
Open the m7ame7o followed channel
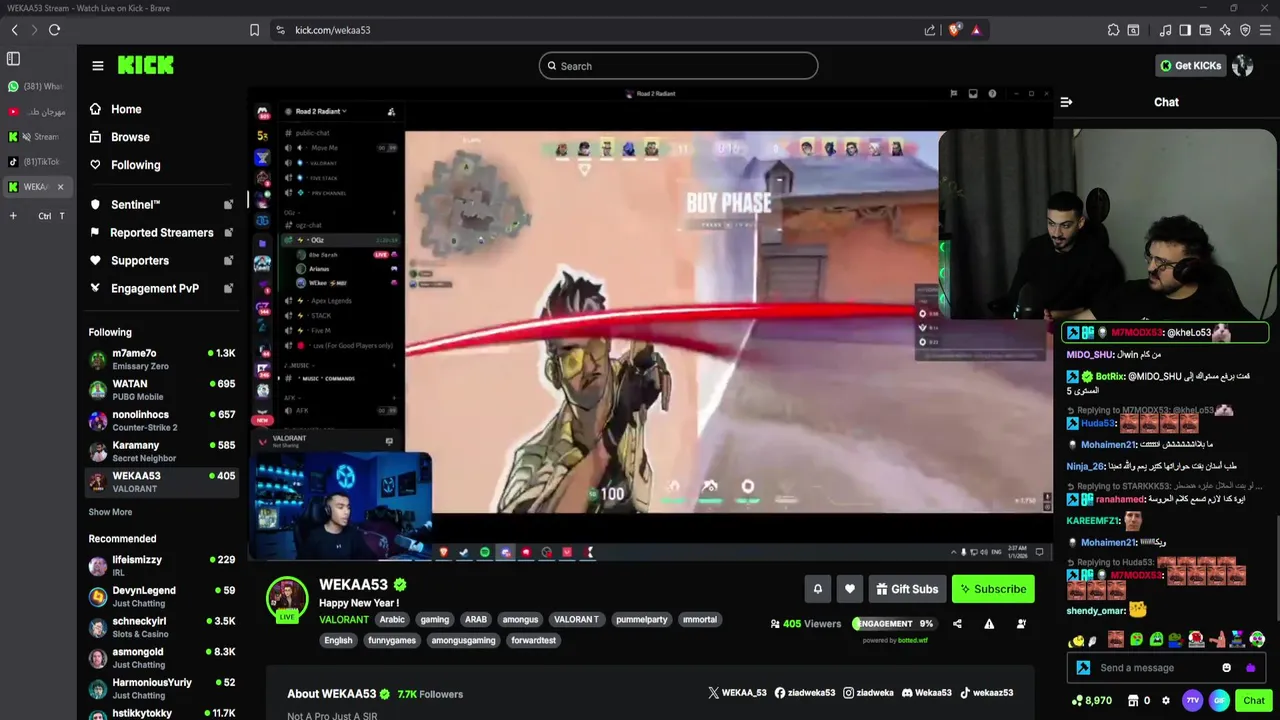161,359
